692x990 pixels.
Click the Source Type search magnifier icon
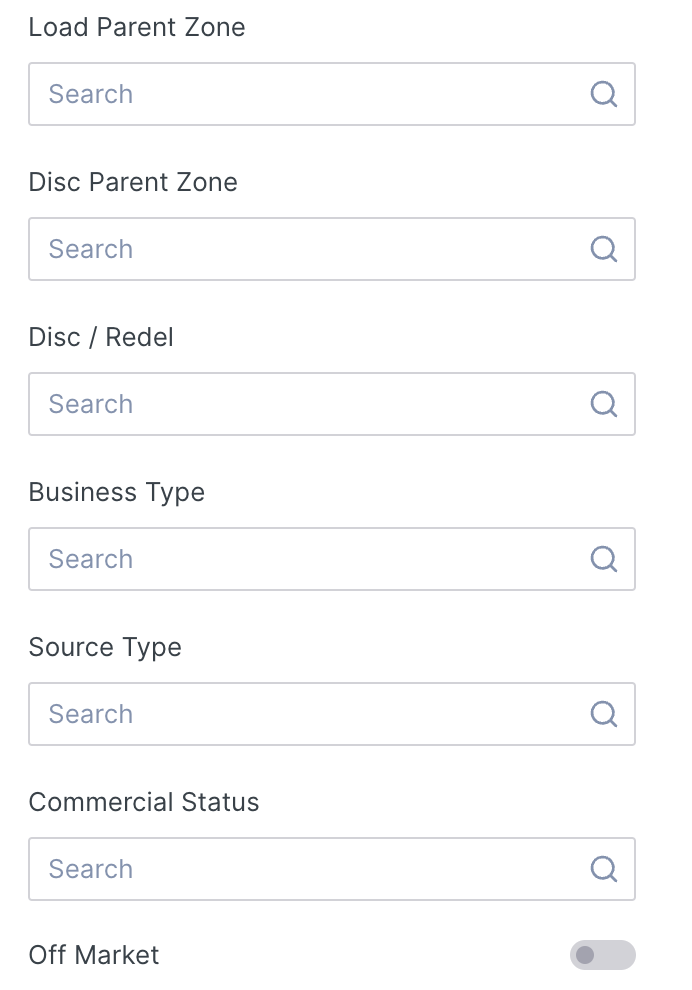[603, 714]
